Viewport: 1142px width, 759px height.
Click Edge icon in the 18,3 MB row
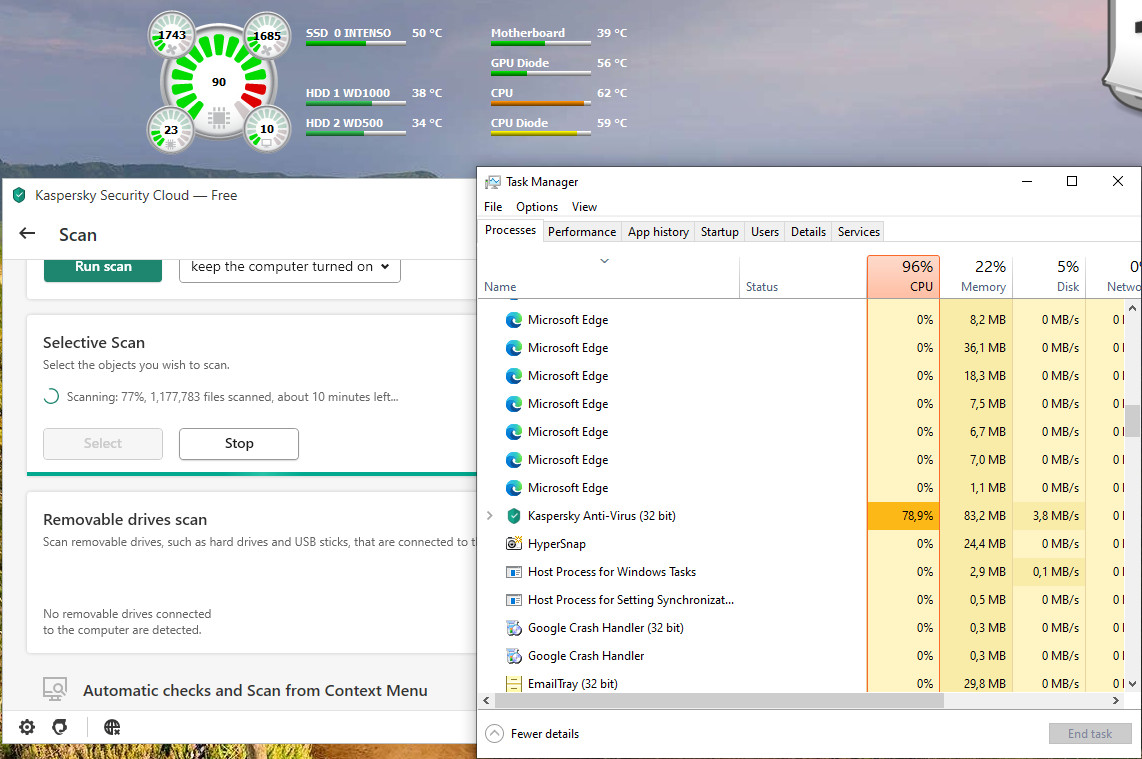coord(513,376)
